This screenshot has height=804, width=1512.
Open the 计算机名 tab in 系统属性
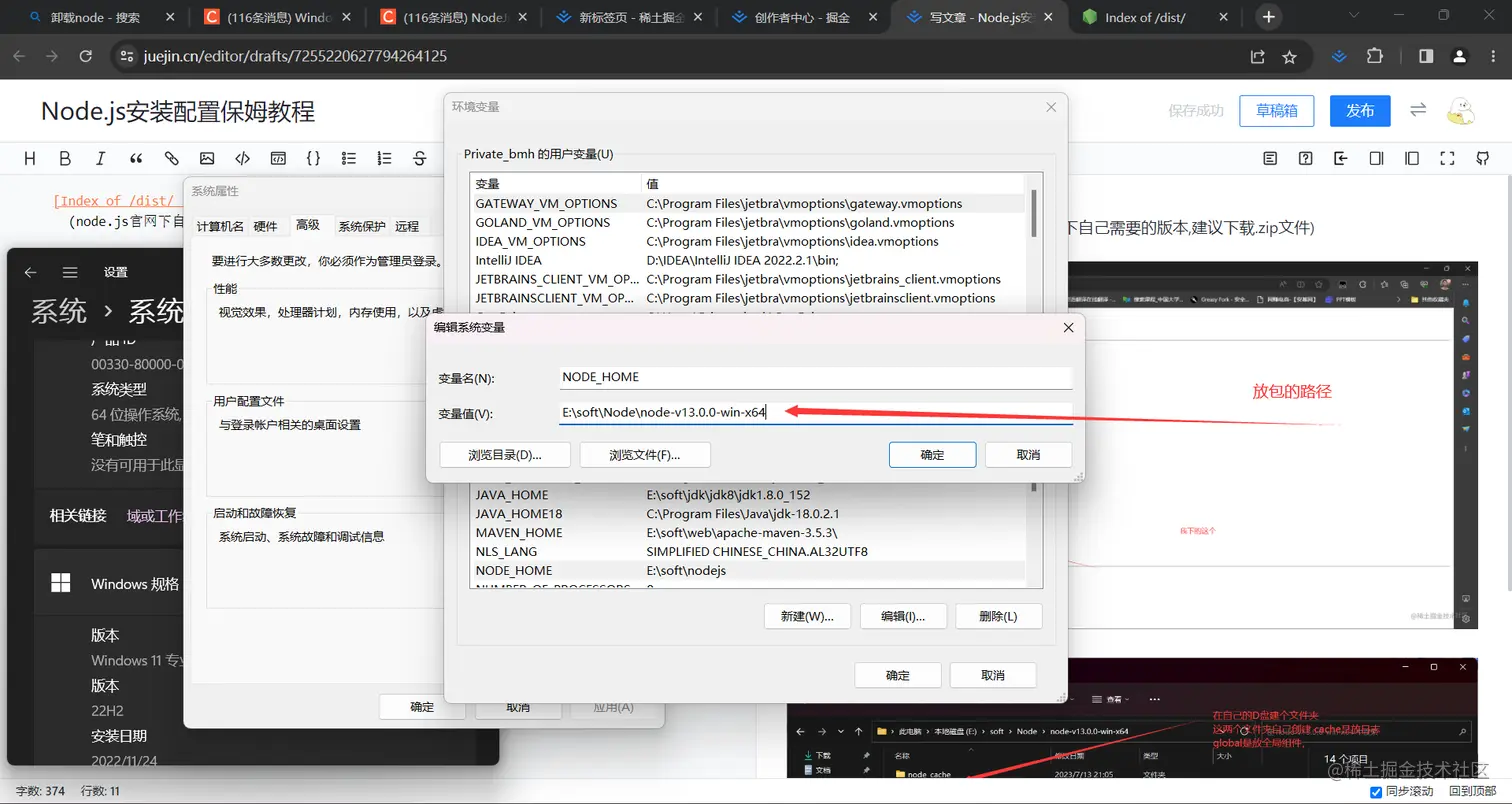220,226
